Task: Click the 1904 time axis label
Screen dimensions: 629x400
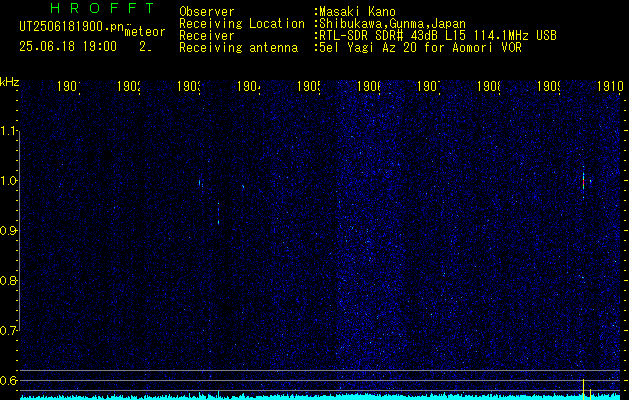Action: [249, 86]
